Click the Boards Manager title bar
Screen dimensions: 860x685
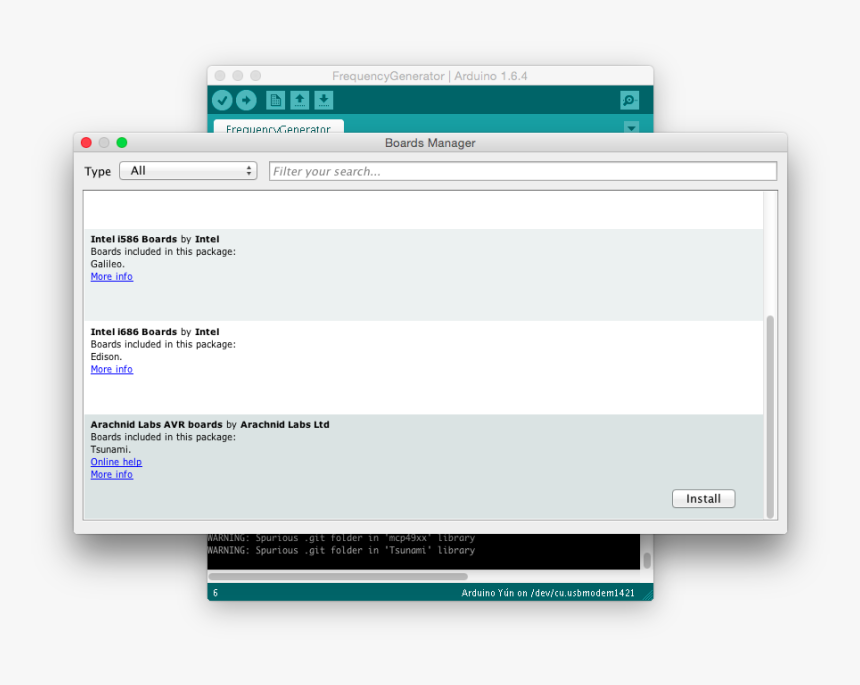pyautogui.click(x=430, y=142)
